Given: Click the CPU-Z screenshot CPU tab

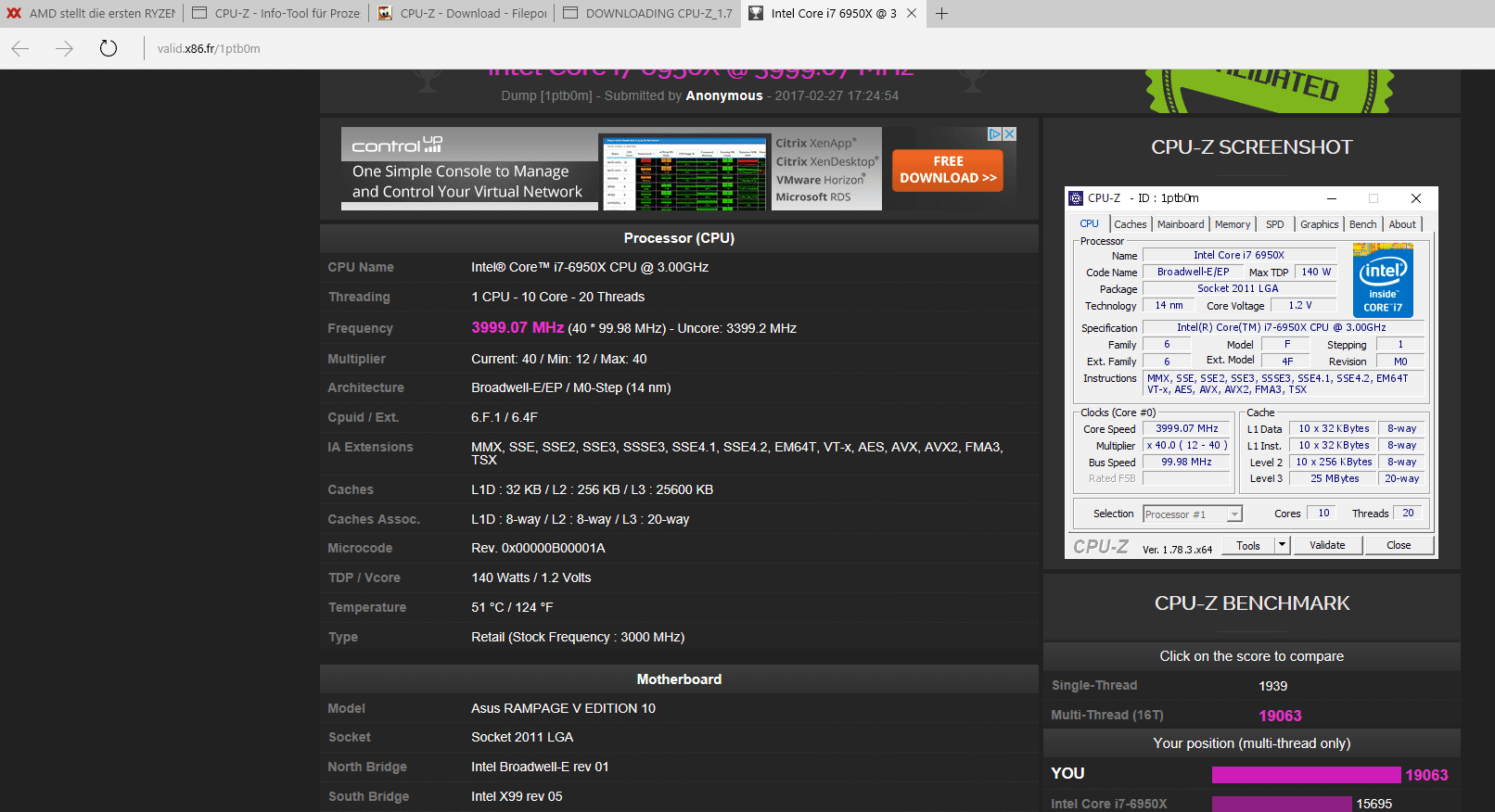Looking at the screenshot, I should pyautogui.click(x=1089, y=223).
